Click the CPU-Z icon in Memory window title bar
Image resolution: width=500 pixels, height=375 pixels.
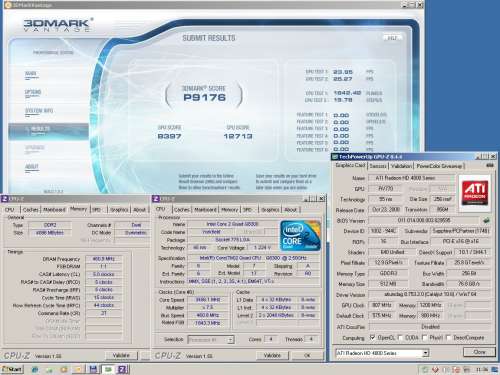tap(5, 199)
